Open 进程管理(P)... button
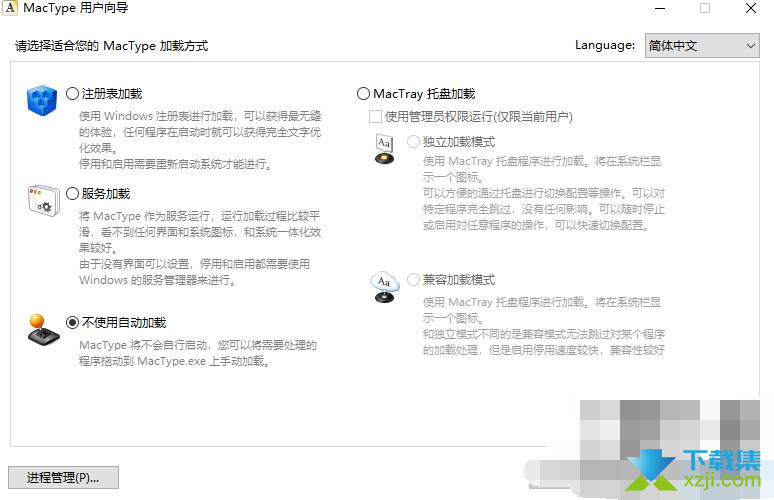The image size is (774, 500). click(x=63, y=477)
